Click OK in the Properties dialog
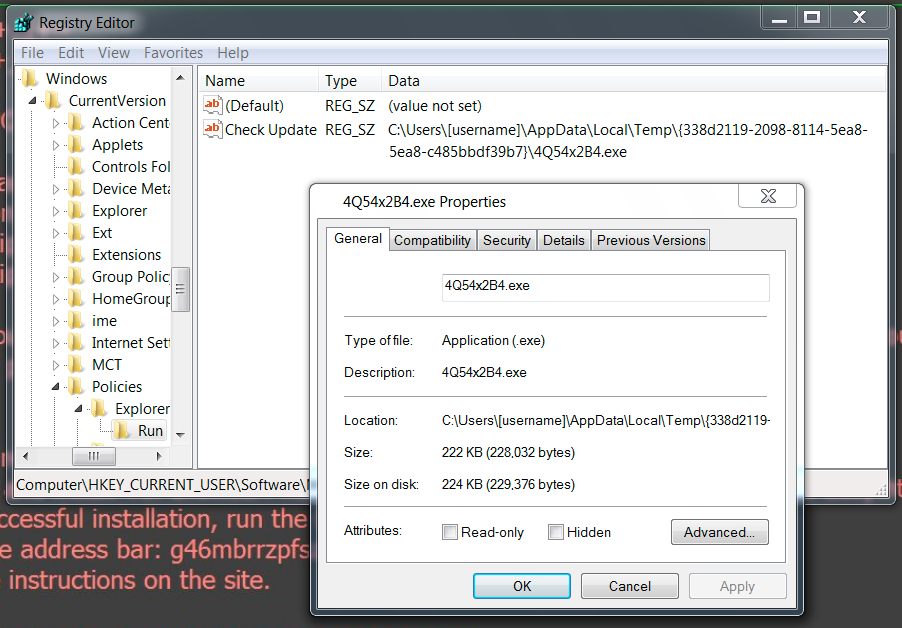Screen dimensions: 902x628 point(522,586)
